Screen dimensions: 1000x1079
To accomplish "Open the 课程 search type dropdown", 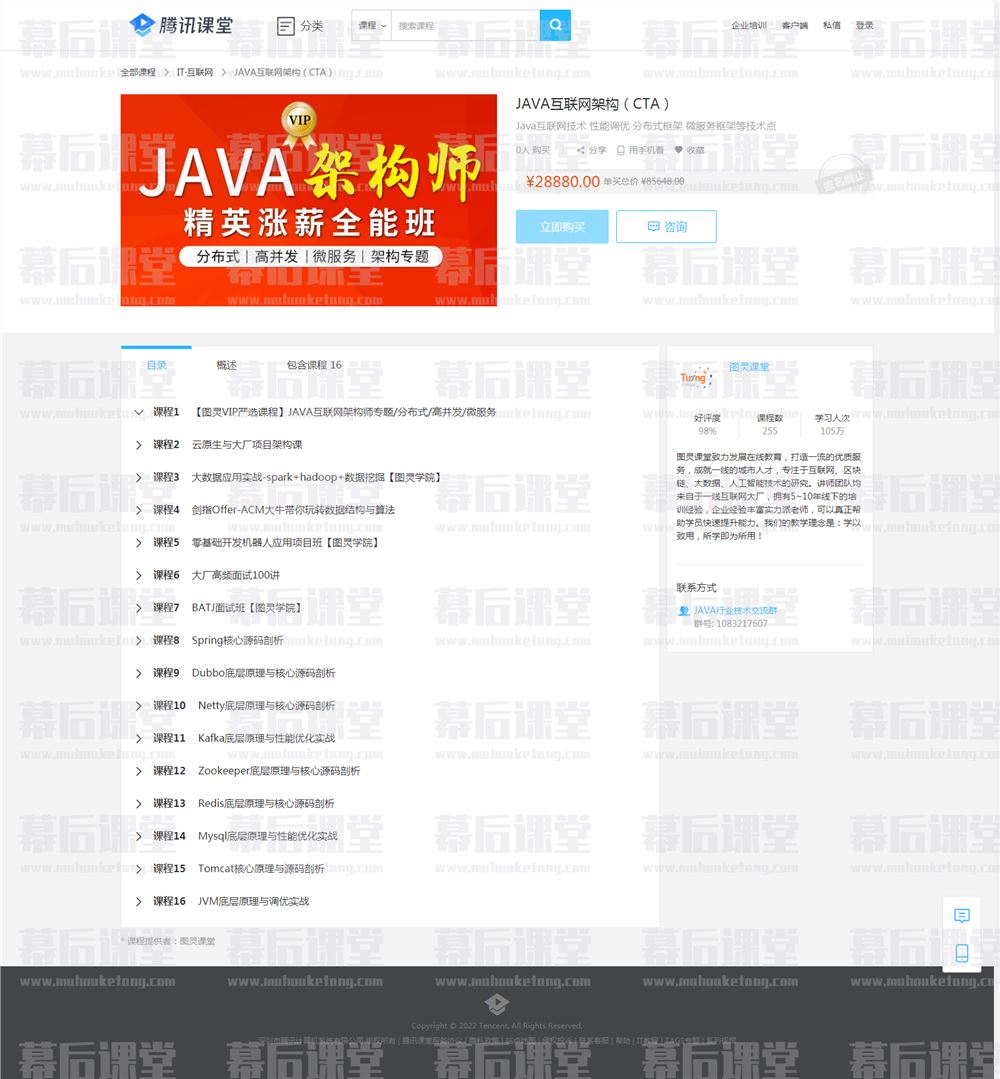I will 372,25.
